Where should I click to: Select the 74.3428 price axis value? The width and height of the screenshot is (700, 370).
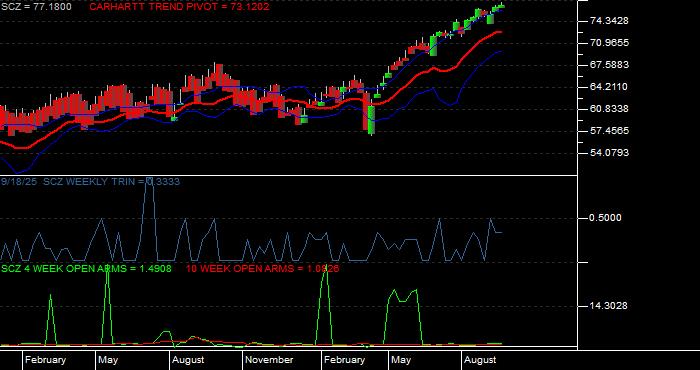pyautogui.click(x=609, y=21)
